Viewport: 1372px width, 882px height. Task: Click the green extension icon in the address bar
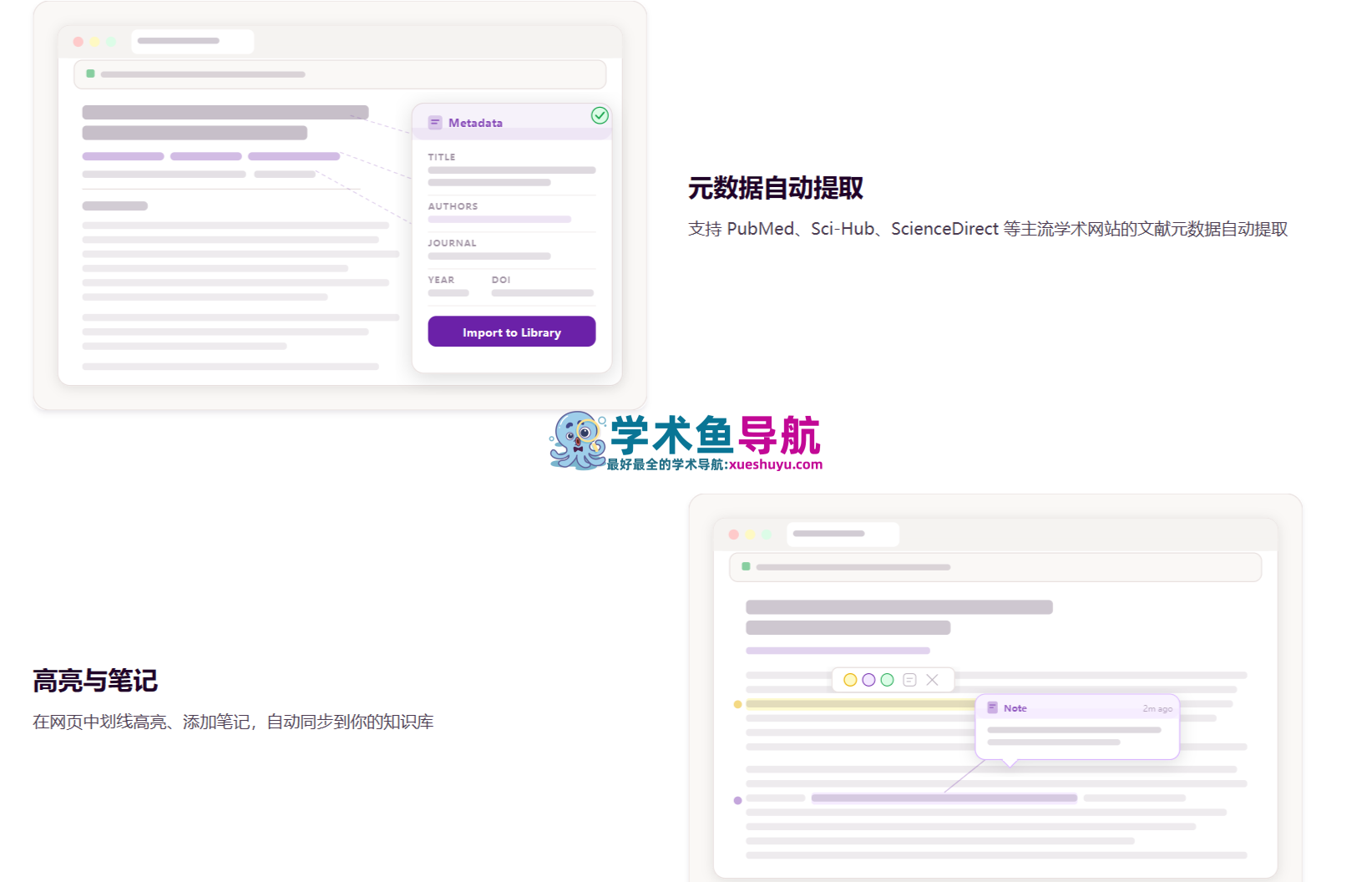tap(89, 74)
